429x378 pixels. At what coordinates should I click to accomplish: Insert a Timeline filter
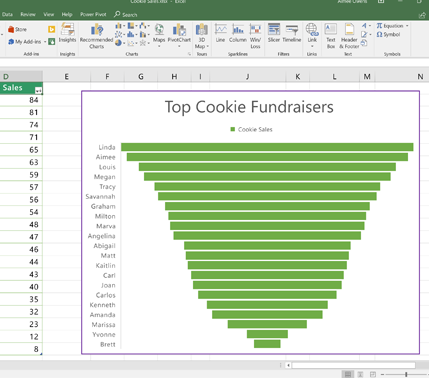[292, 33]
